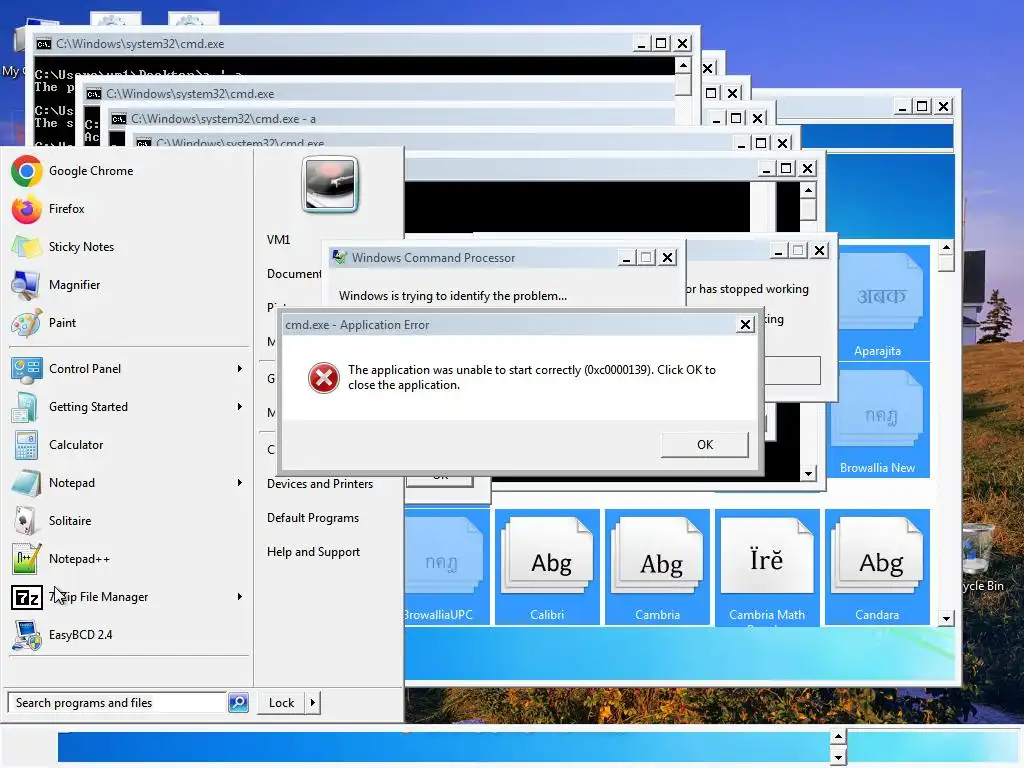Select the Browallia New font thumbnail
Viewport: 1024px width, 768px height.
click(x=877, y=420)
